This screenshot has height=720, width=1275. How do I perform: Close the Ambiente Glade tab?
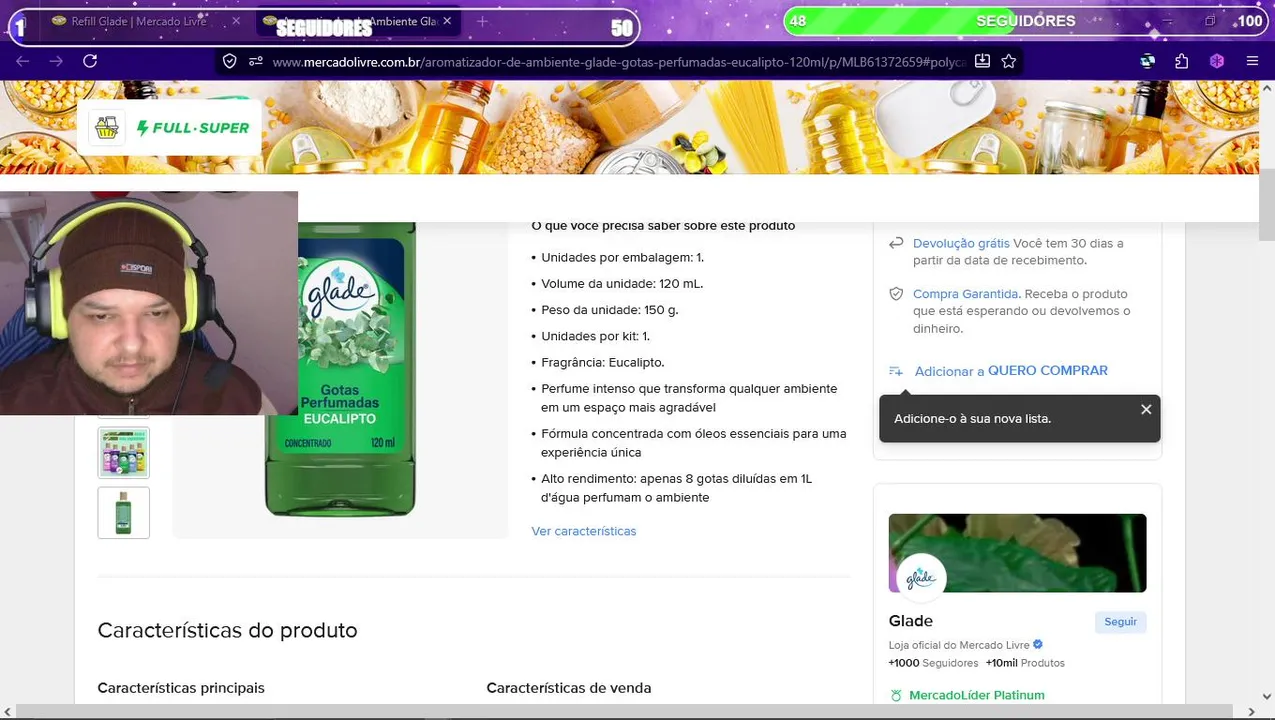click(447, 21)
